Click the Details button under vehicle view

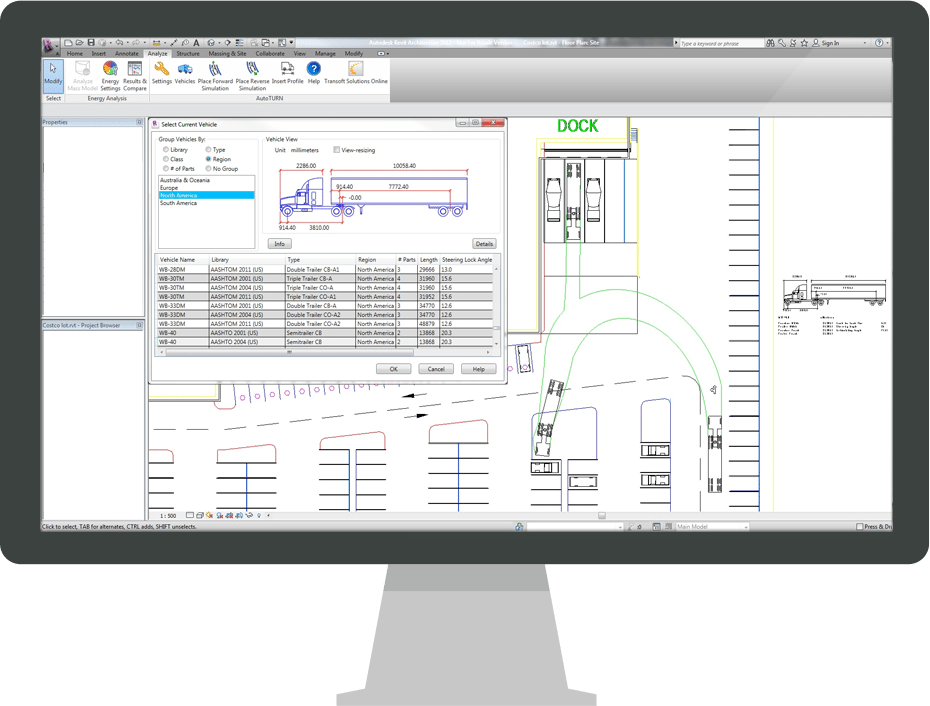pyautogui.click(x=484, y=244)
